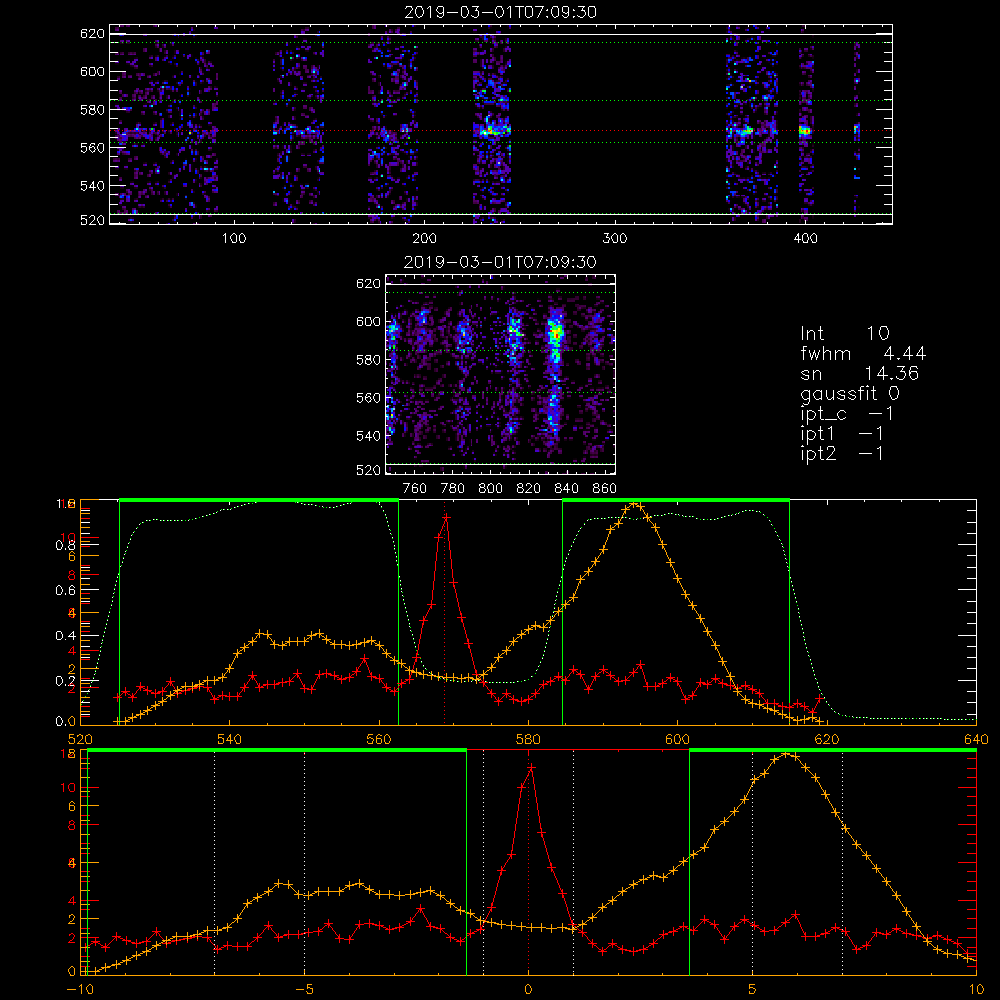The width and height of the screenshot is (1000, 1000).
Task: Click x-axis label 200 under top spectrogram
Action: click(424, 239)
